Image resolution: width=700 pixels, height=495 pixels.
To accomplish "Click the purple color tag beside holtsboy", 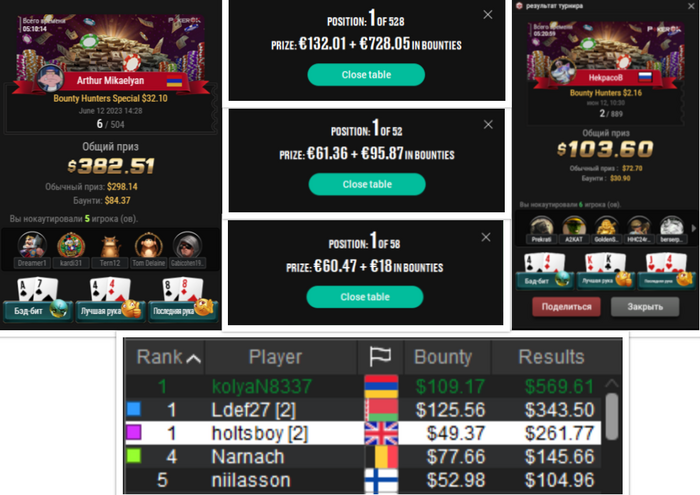I will point(134,432).
